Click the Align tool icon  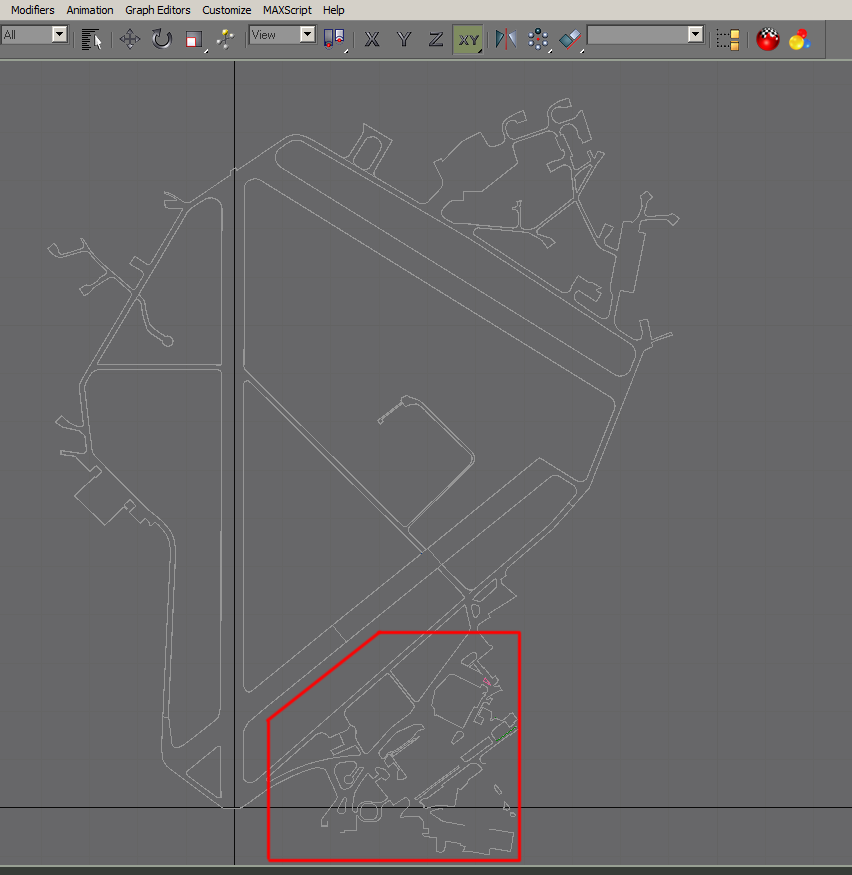[x=570, y=40]
